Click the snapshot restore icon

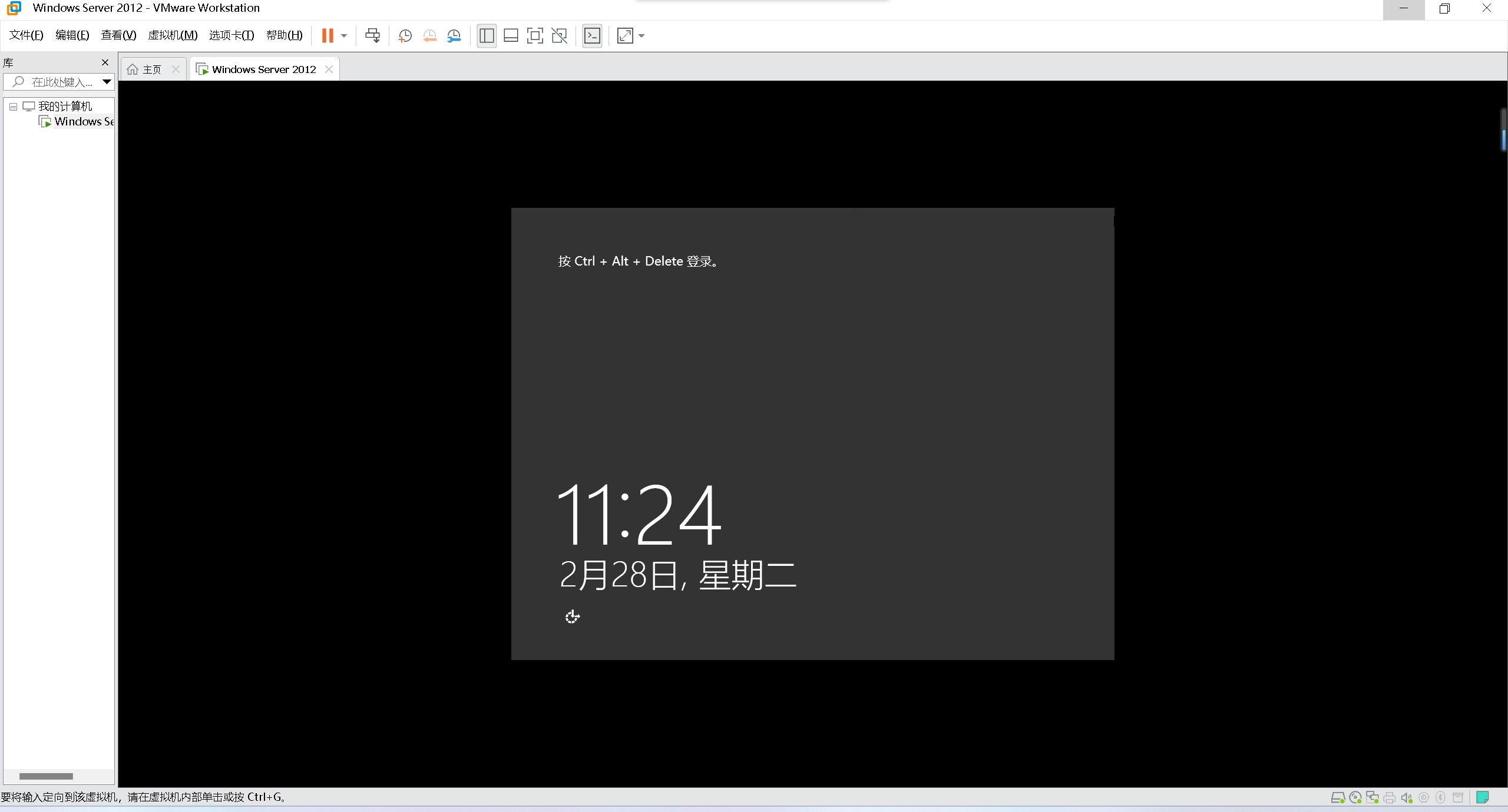tap(430, 36)
